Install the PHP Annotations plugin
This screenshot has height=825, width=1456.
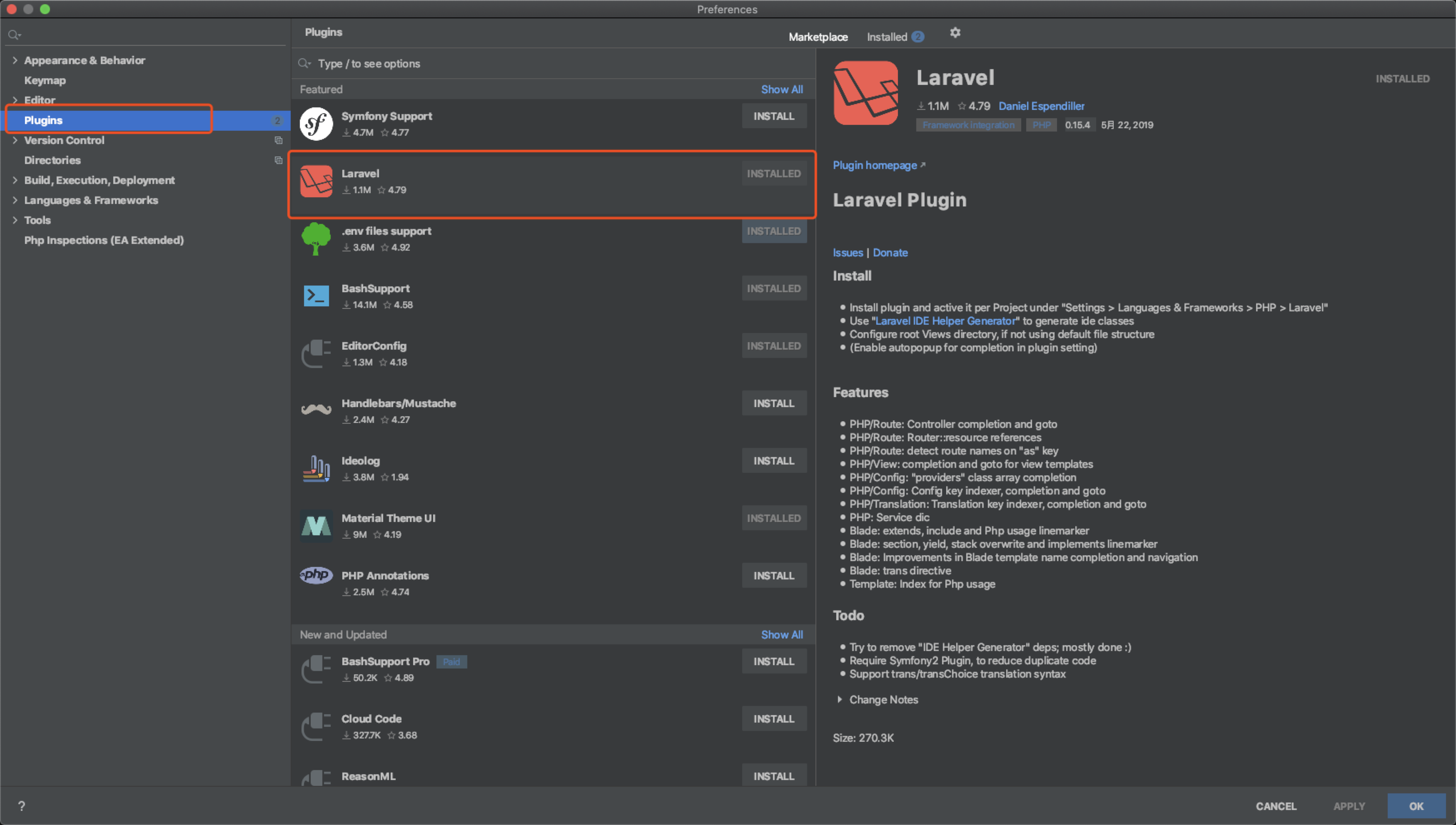click(x=774, y=576)
